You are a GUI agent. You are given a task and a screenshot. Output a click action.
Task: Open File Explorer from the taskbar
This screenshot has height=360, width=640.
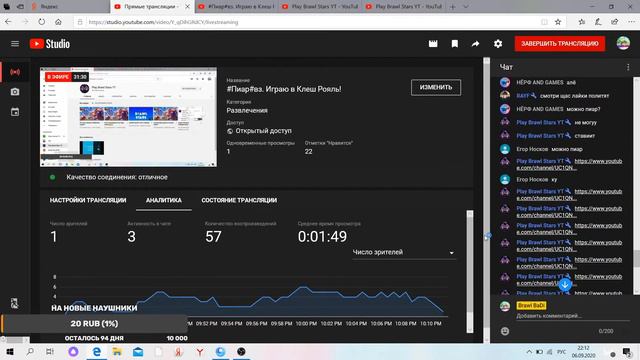tap(117, 352)
